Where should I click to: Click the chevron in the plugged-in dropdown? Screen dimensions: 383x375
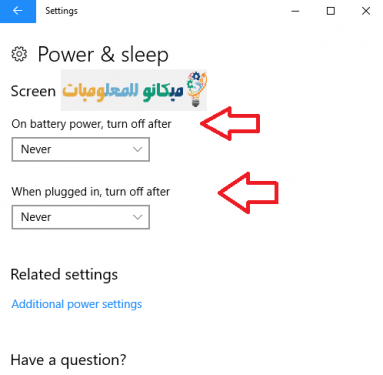click(137, 217)
